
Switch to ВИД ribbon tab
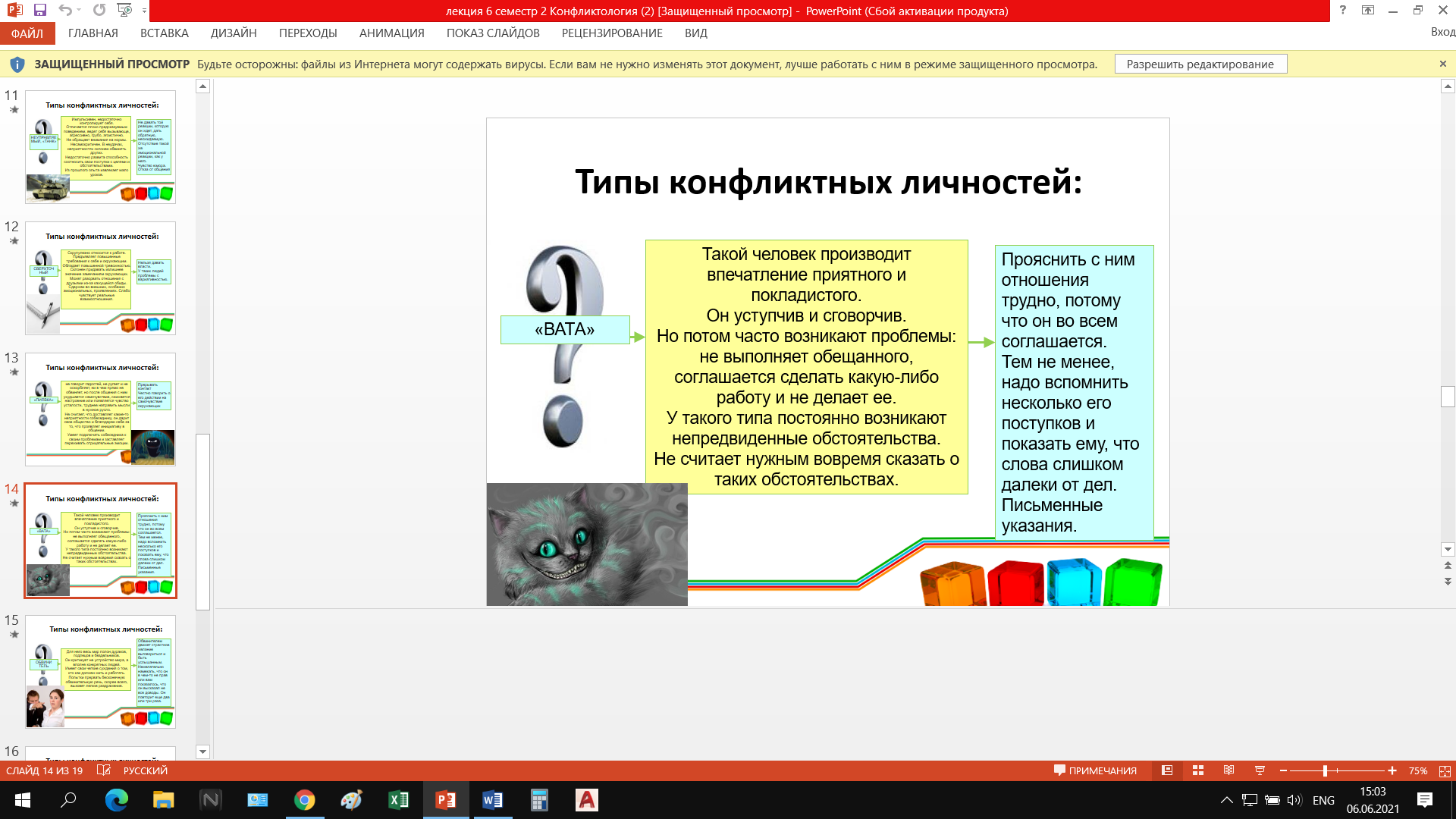(696, 33)
